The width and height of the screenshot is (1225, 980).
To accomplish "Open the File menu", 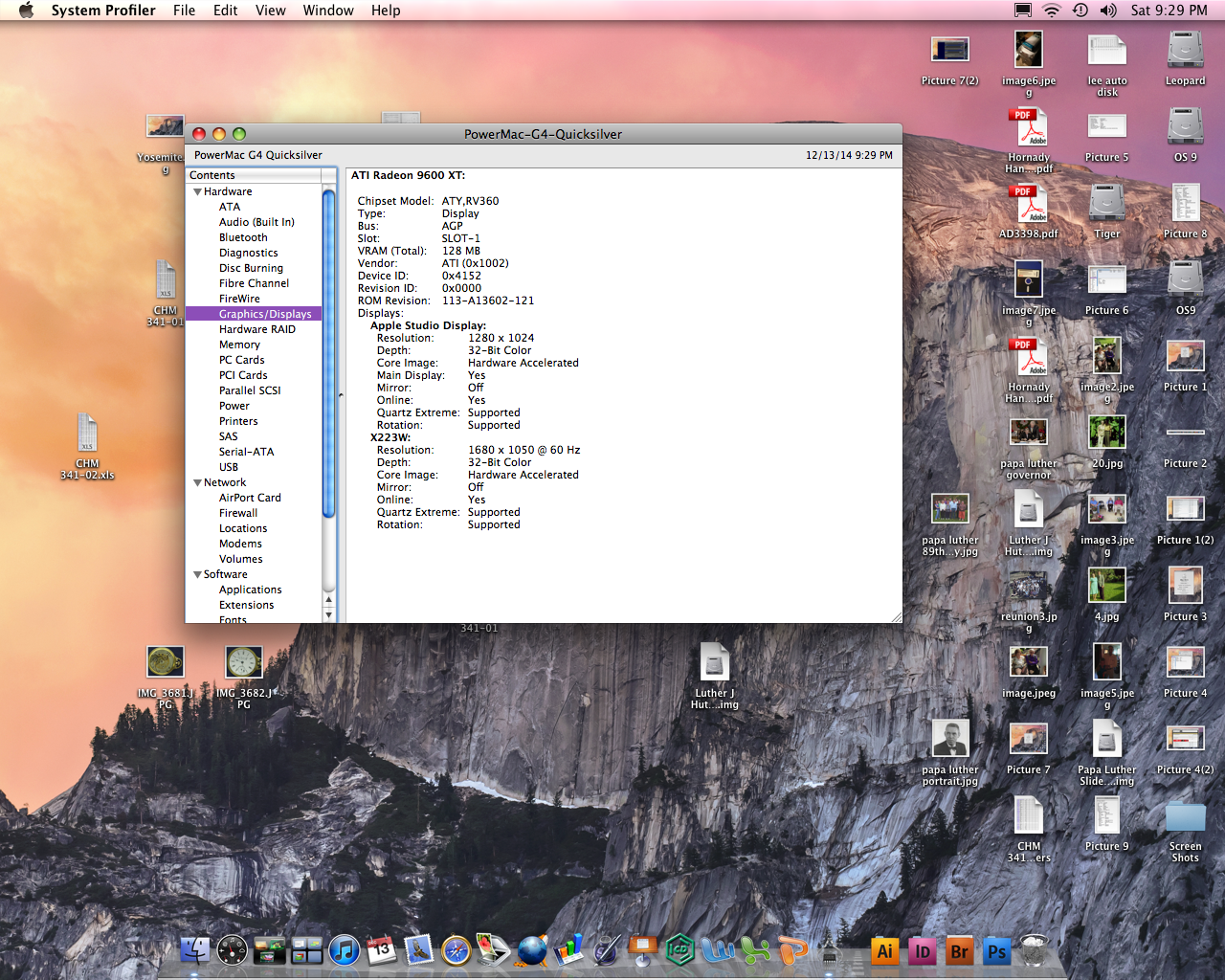I will pos(184,11).
